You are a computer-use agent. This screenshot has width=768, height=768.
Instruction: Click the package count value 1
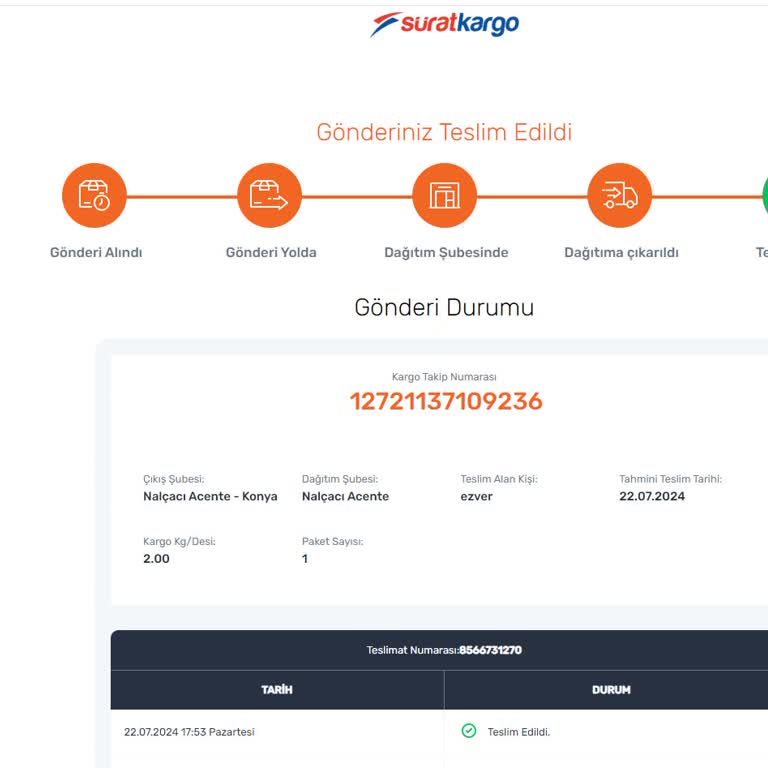(305, 558)
